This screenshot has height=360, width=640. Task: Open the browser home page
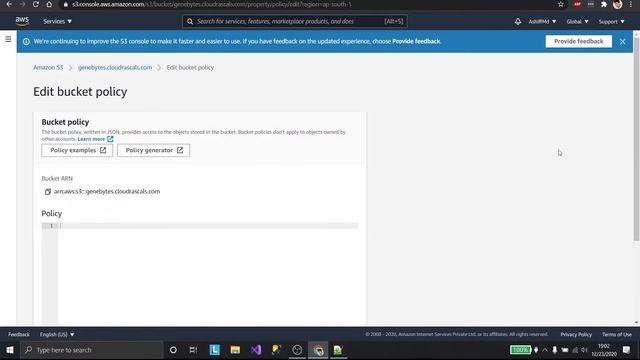(x=49, y=4)
